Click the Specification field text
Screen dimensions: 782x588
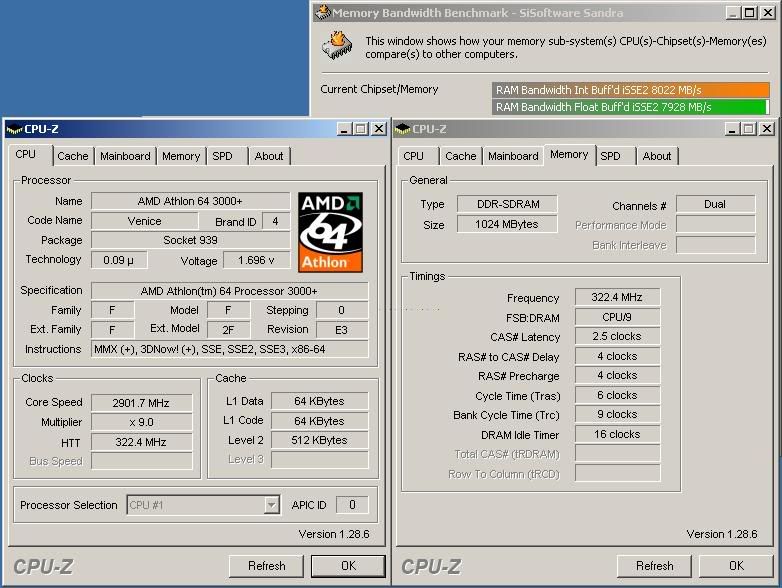point(229,291)
